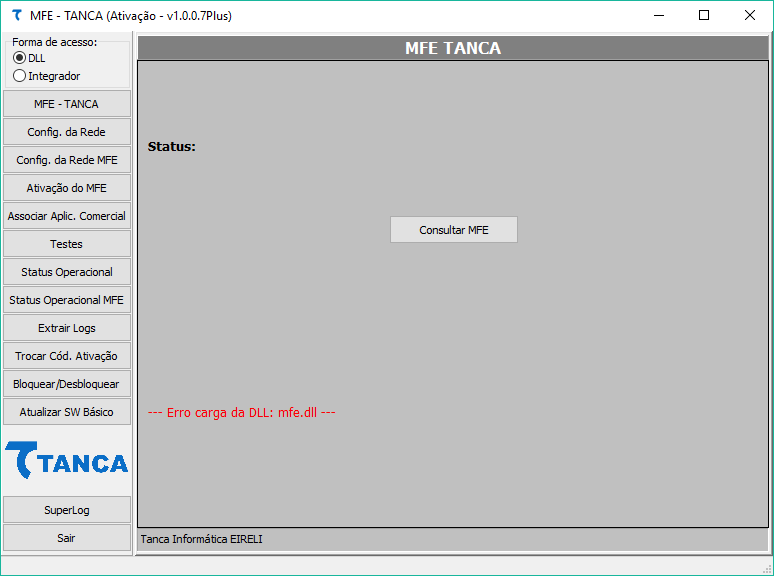
Task: Maximize the MFE - TANCA window
Action: pos(704,15)
